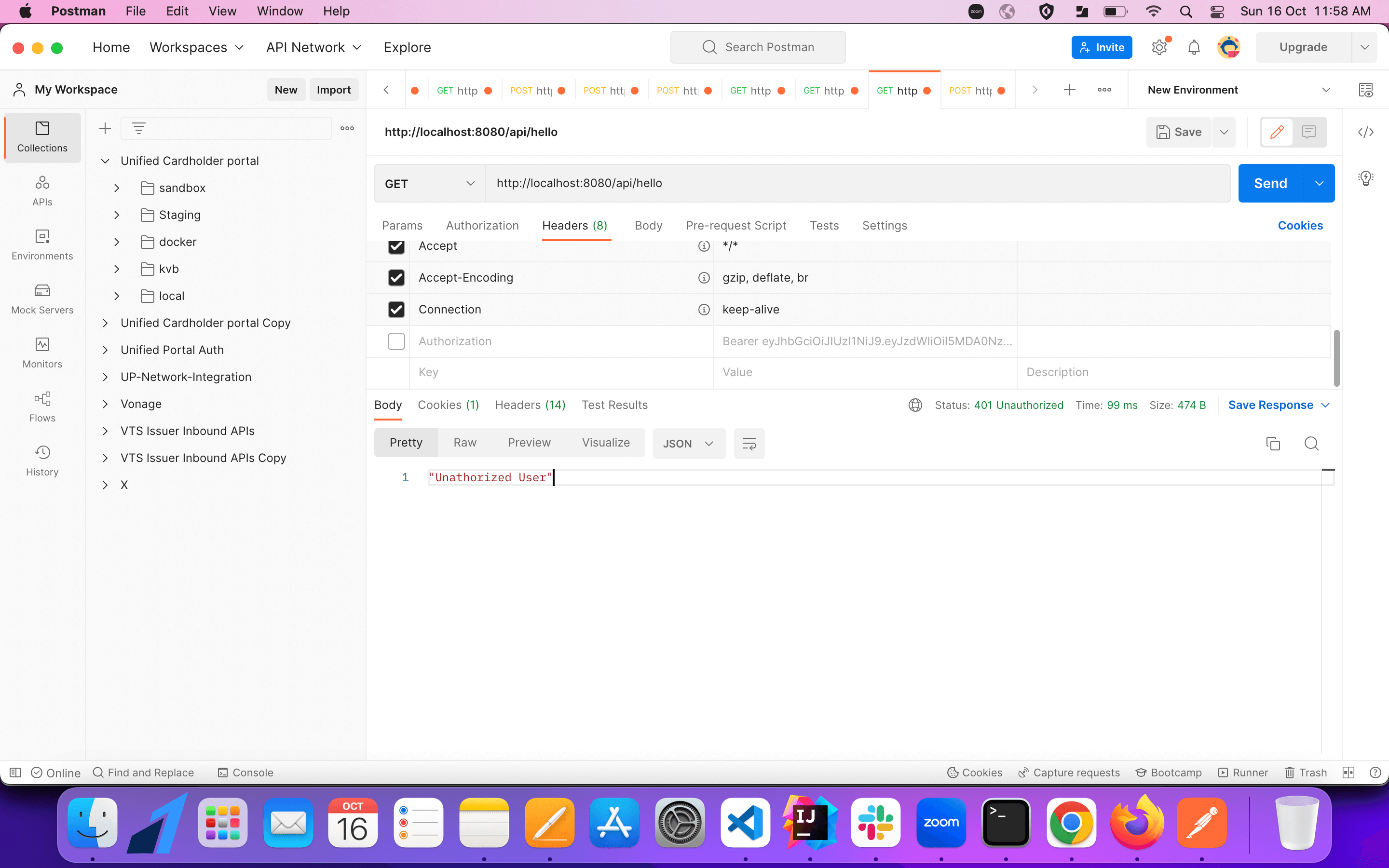View the response Cookies tab
1389x868 pixels.
(448, 405)
